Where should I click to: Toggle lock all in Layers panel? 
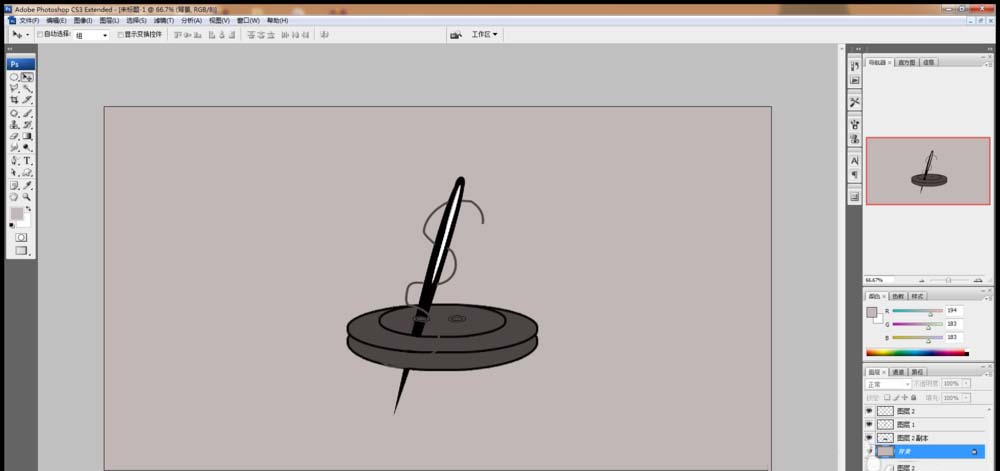tap(913, 398)
